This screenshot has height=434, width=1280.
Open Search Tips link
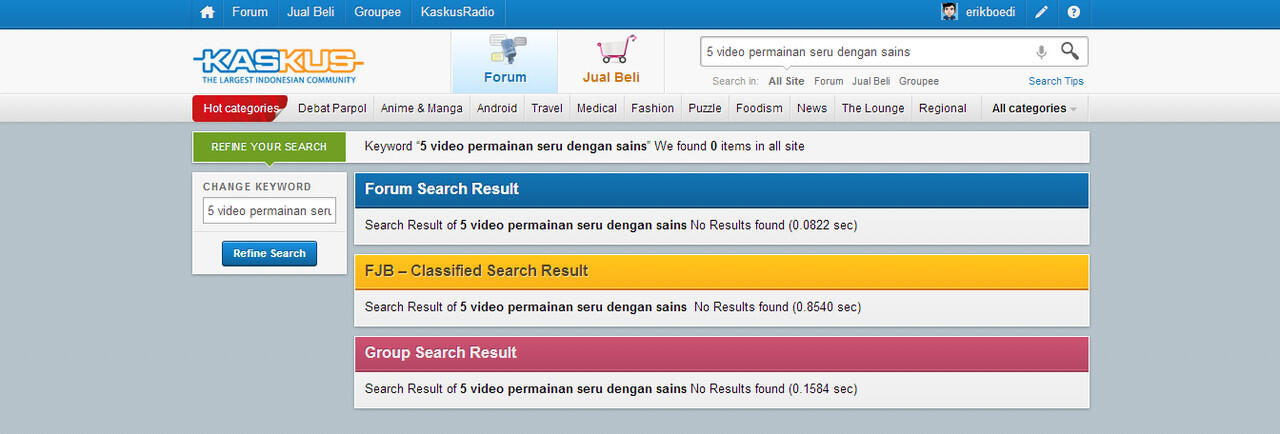point(1056,82)
